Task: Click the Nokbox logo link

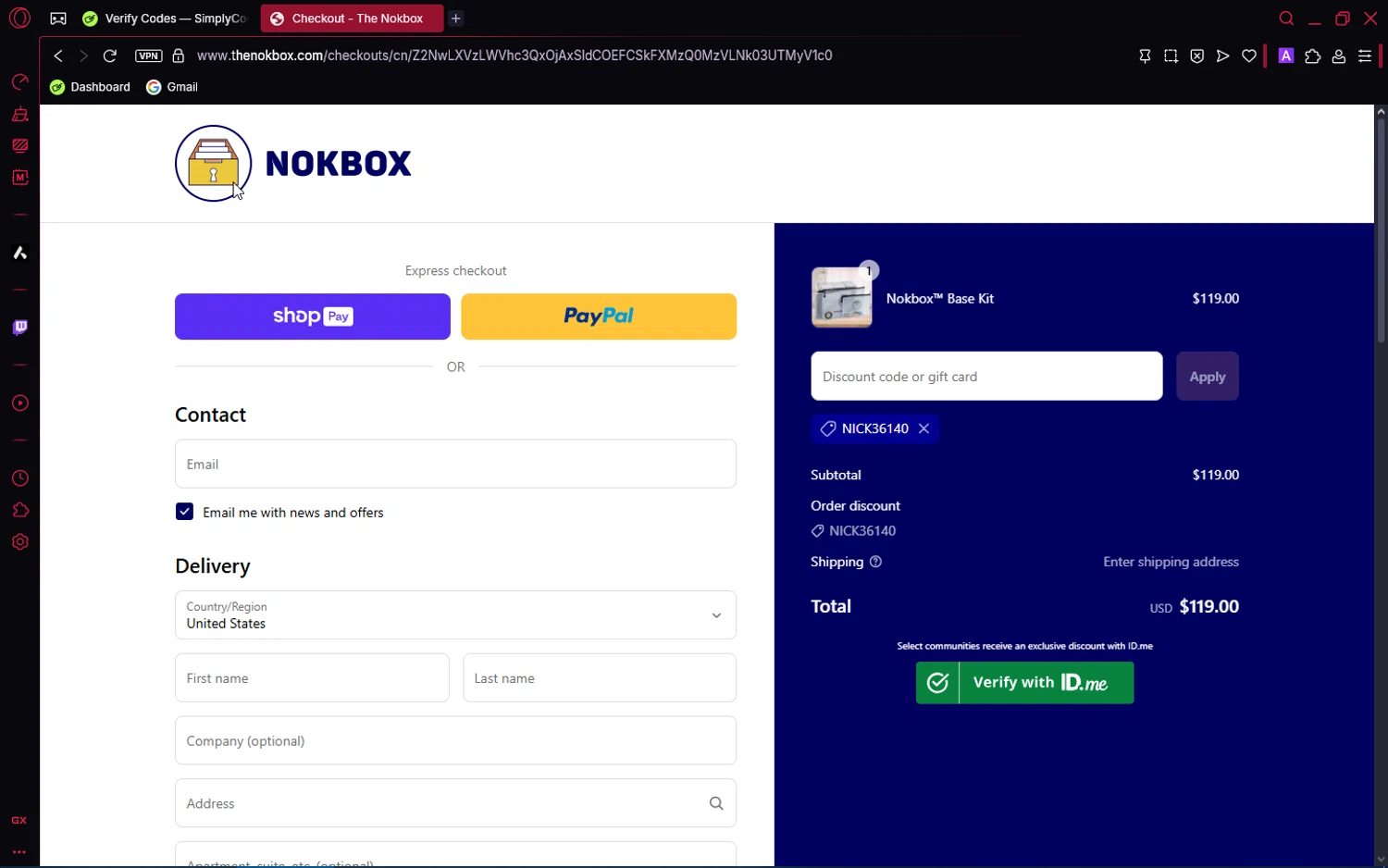Action: pos(293,163)
